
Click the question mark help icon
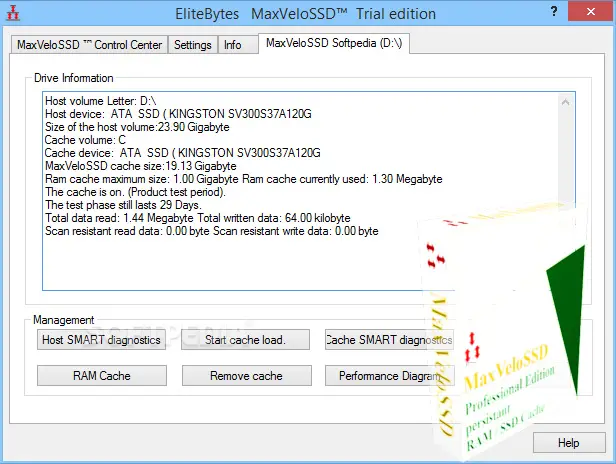[x=554, y=11]
